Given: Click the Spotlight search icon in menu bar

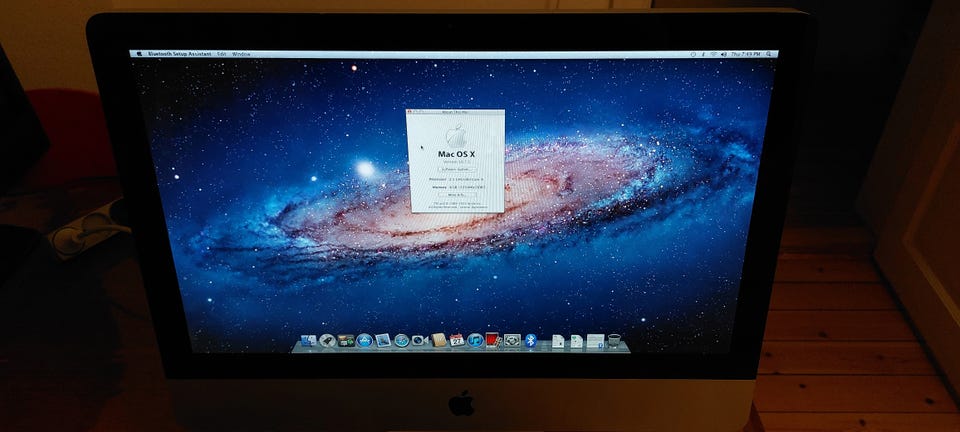Looking at the screenshot, I should pos(768,54).
